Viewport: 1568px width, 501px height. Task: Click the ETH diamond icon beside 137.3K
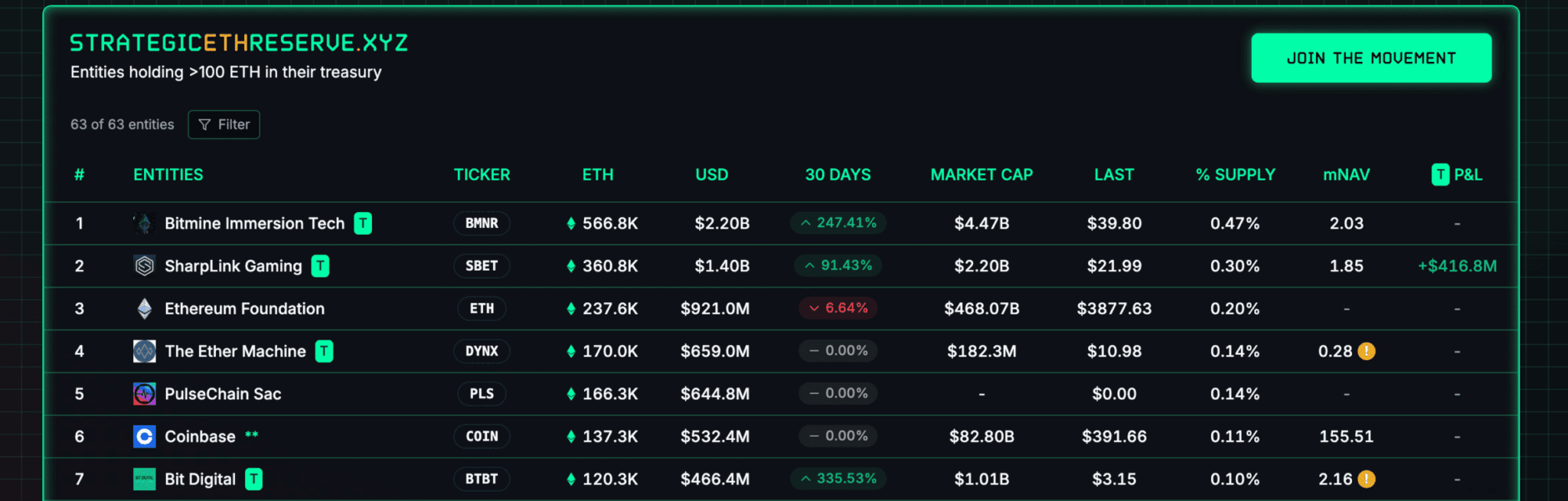tap(571, 437)
